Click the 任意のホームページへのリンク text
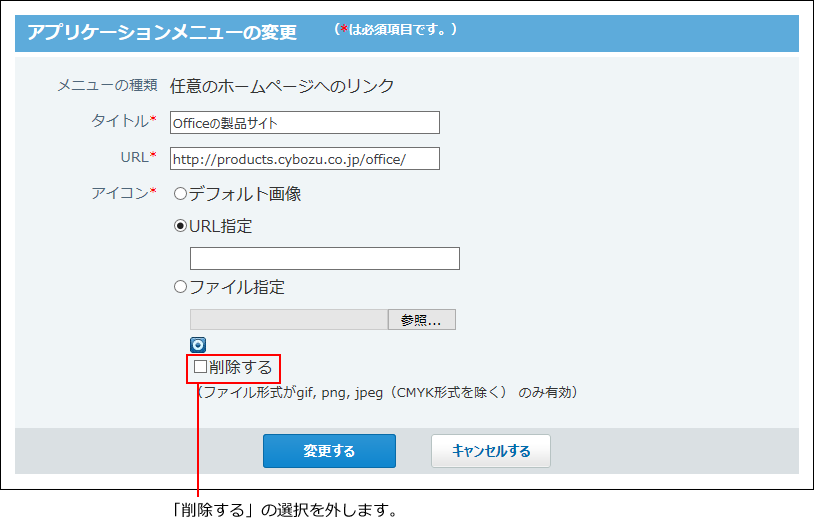This screenshot has height=526, width=814. point(282,86)
